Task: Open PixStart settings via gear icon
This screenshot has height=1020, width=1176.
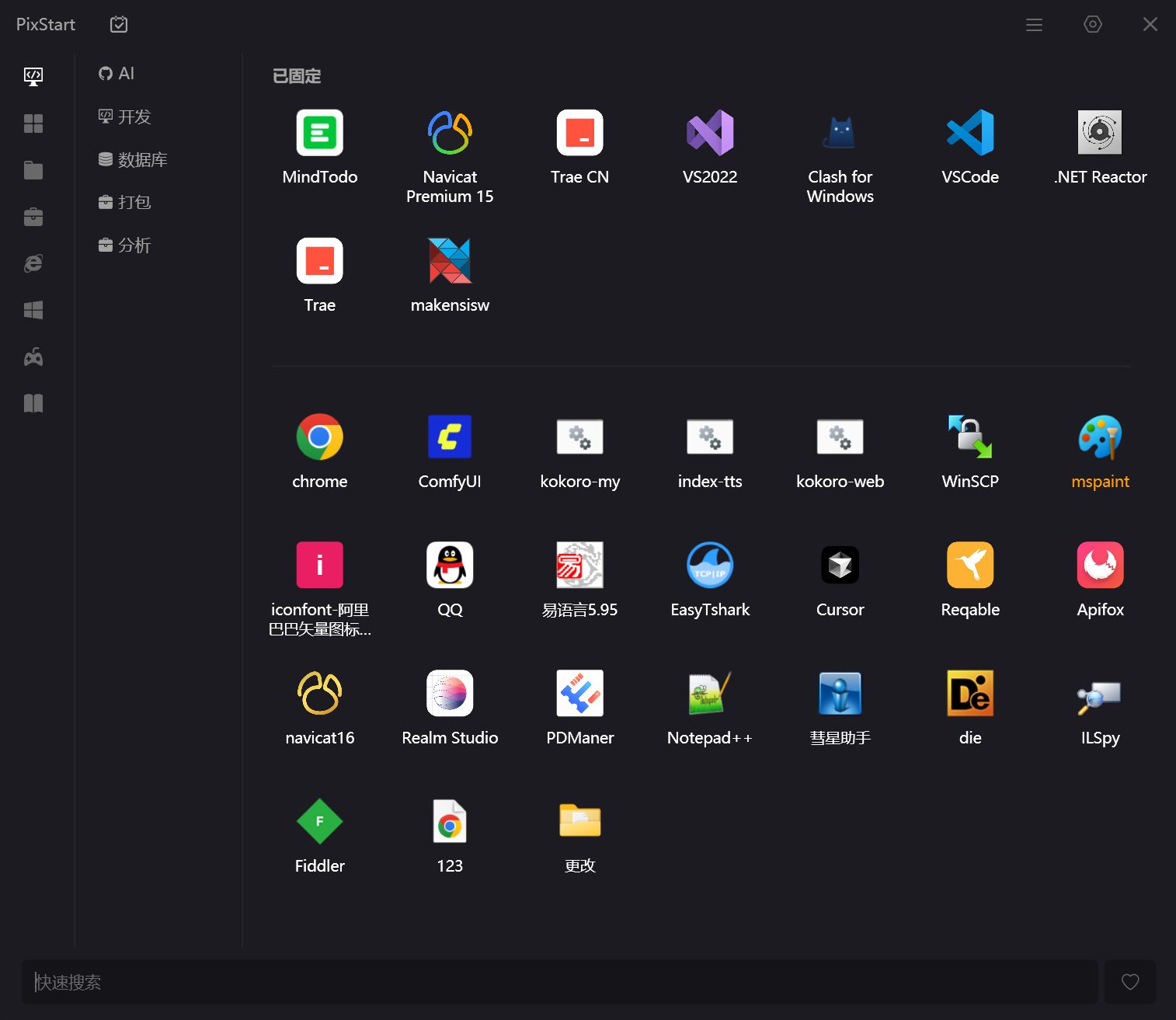Action: point(1092,24)
